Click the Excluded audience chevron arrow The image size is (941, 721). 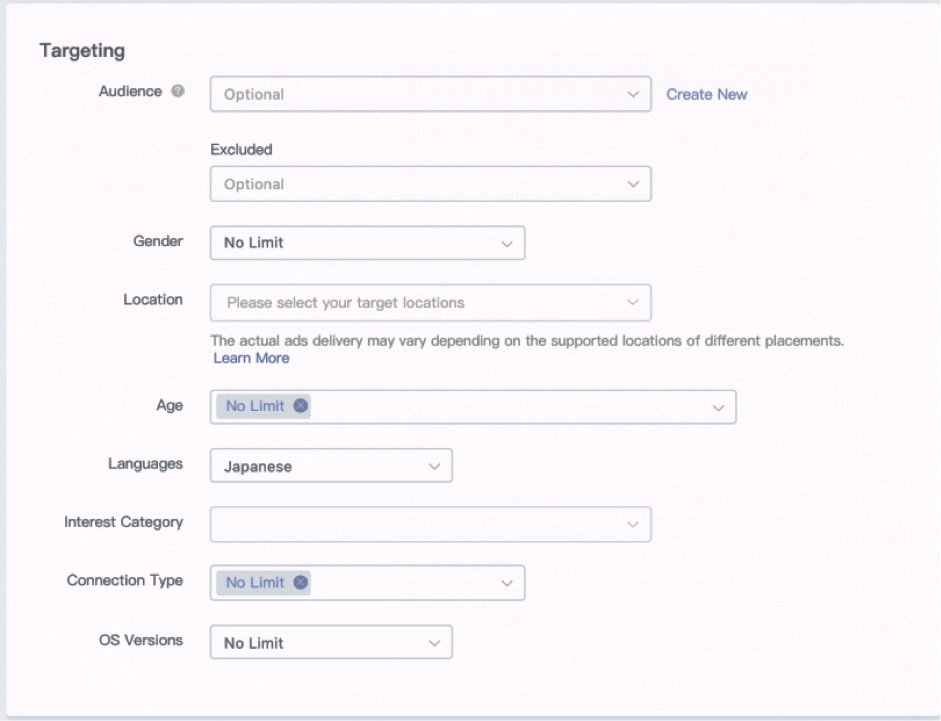click(x=632, y=184)
